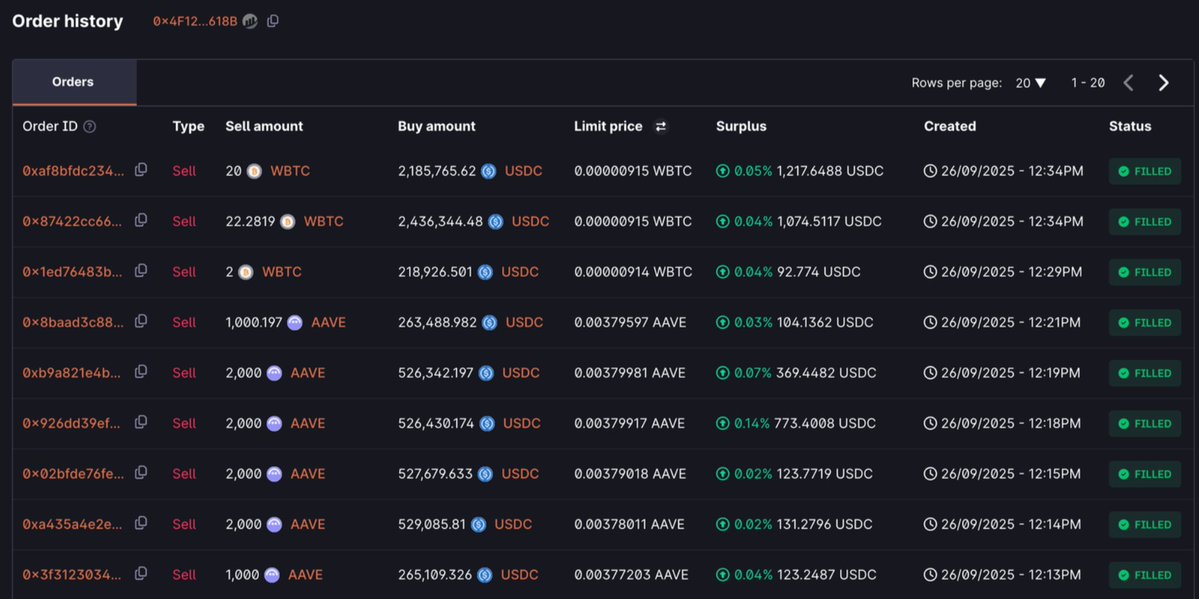This screenshot has width=1199, height=599.
Task: Open order 0x926dd39ef details link
Action: [73, 423]
